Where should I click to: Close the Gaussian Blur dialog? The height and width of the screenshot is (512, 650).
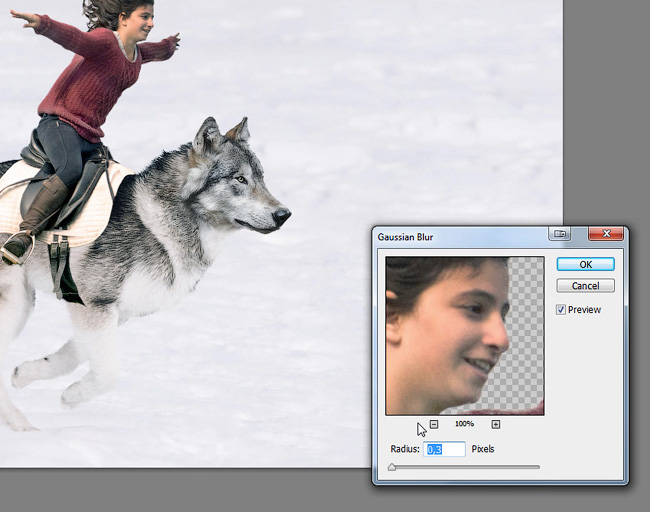[606, 234]
